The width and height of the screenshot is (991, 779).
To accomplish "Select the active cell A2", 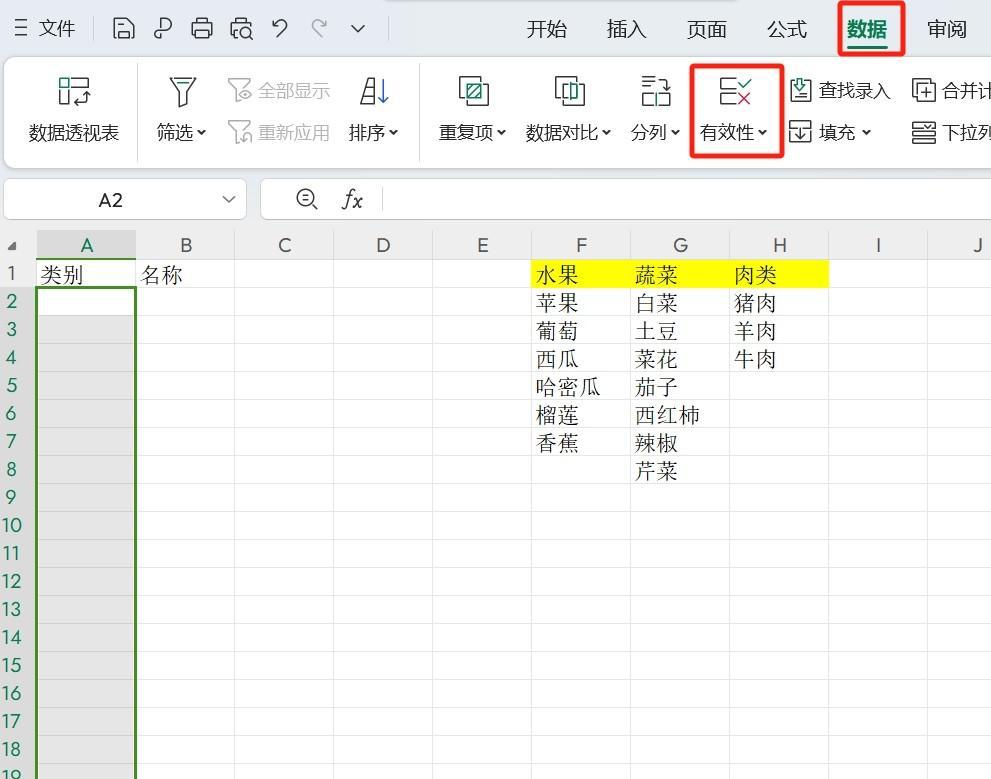I will tap(87, 302).
